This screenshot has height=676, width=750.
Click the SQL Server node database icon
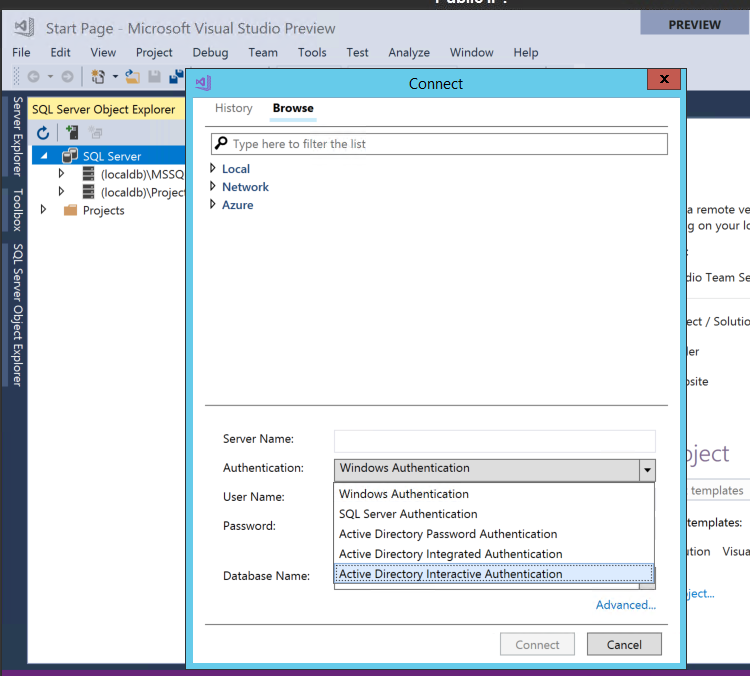[x=70, y=156]
